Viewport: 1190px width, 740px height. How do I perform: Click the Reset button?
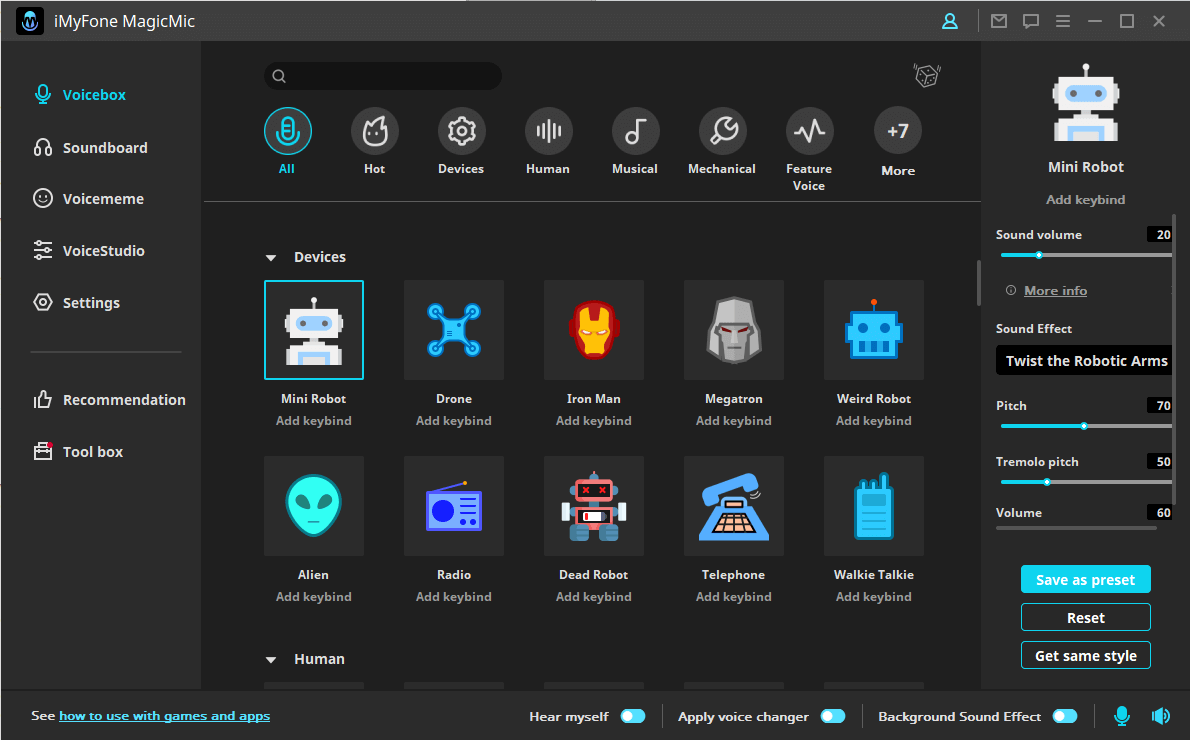[1085, 618]
